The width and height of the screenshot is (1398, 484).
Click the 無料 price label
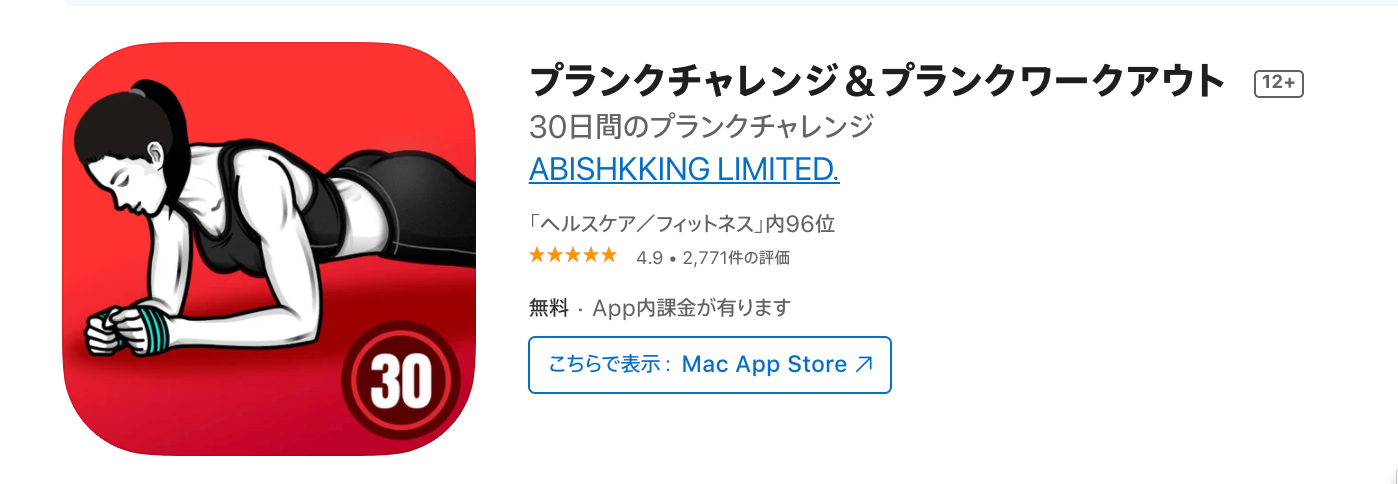pyautogui.click(x=549, y=308)
